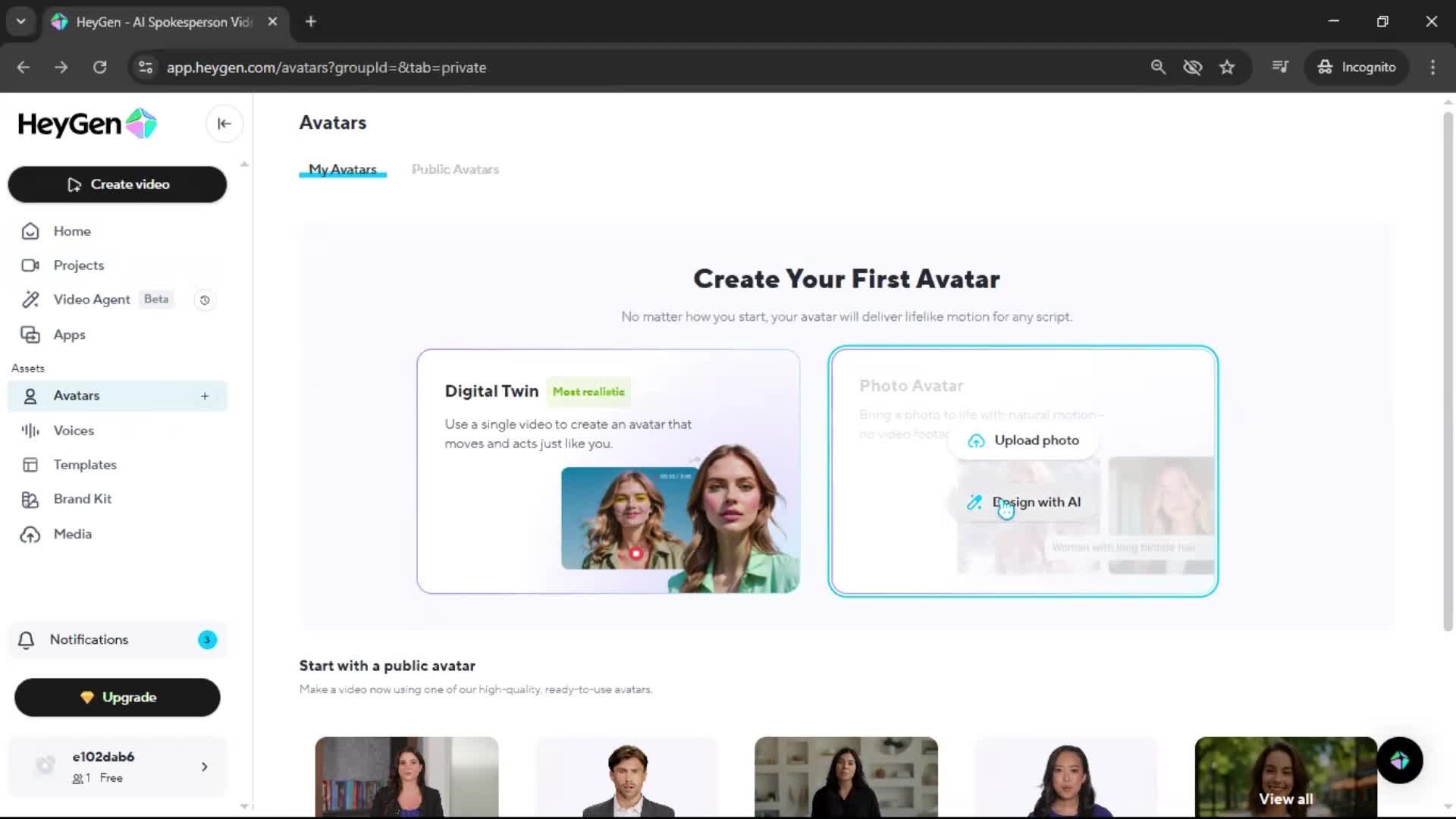Bookmark this page with star icon
The height and width of the screenshot is (819, 1456).
[x=1227, y=67]
